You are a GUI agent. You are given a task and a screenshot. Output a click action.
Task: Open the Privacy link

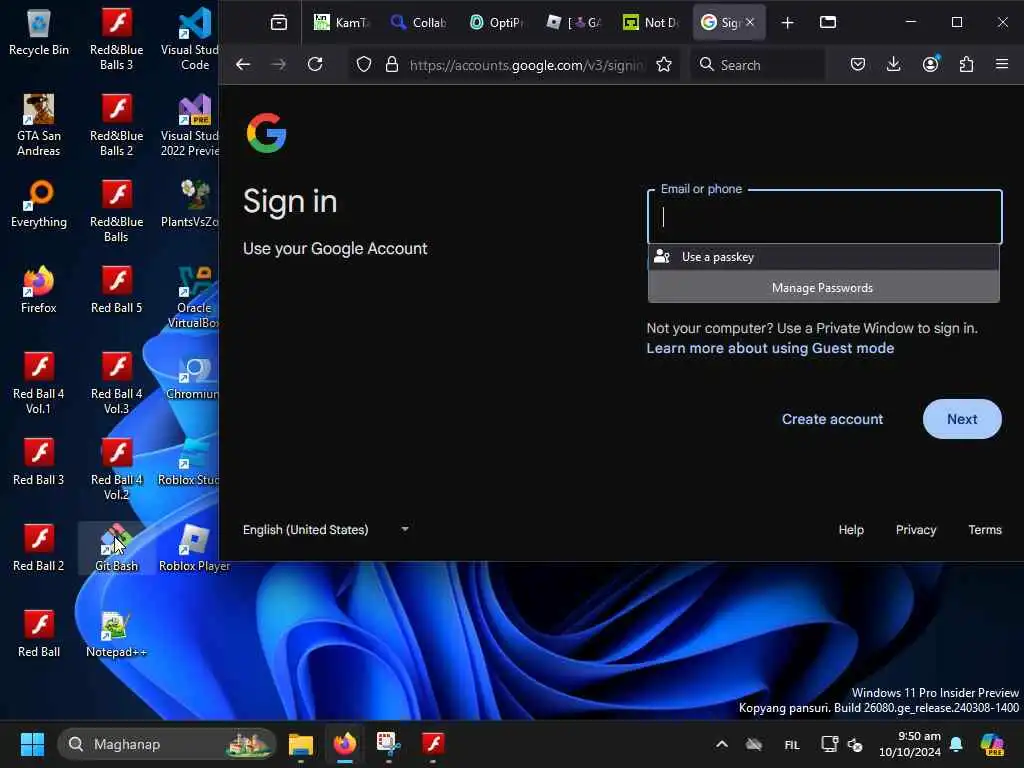(x=916, y=530)
